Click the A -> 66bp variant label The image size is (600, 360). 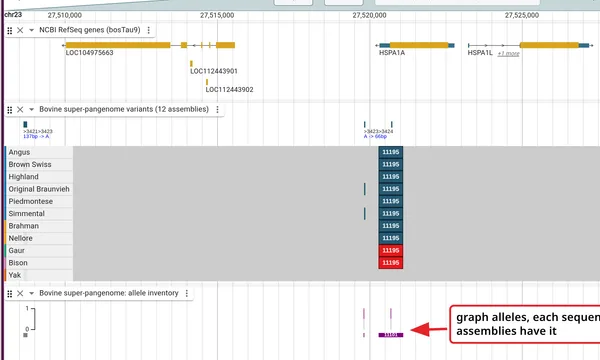pyautogui.click(x=375, y=137)
